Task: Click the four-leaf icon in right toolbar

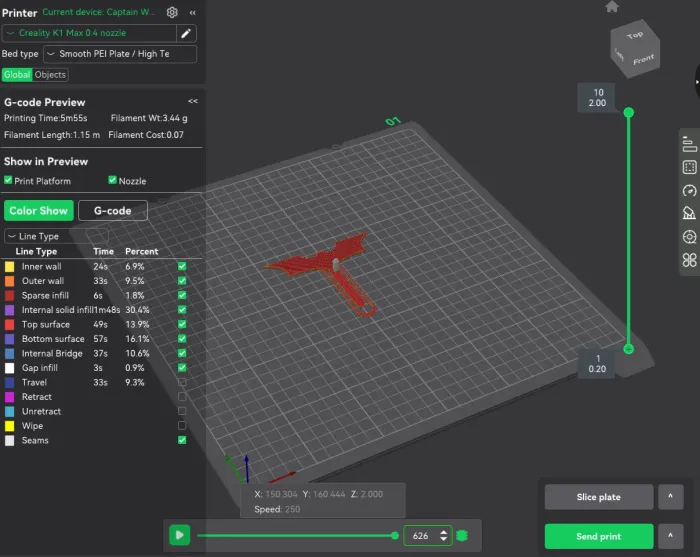Action: pyautogui.click(x=689, y=260)
